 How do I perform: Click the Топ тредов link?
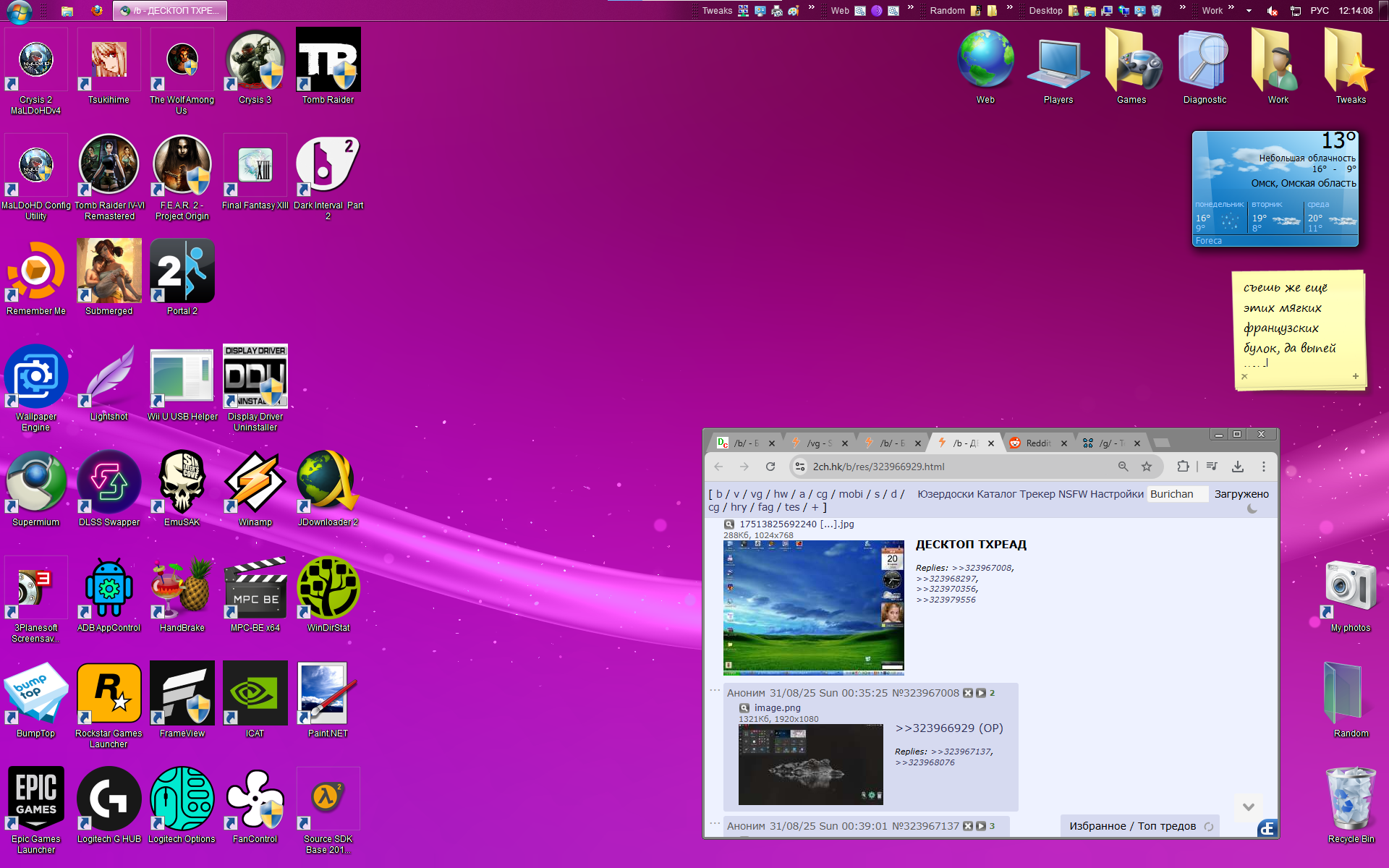click(x=1167, y=826)
